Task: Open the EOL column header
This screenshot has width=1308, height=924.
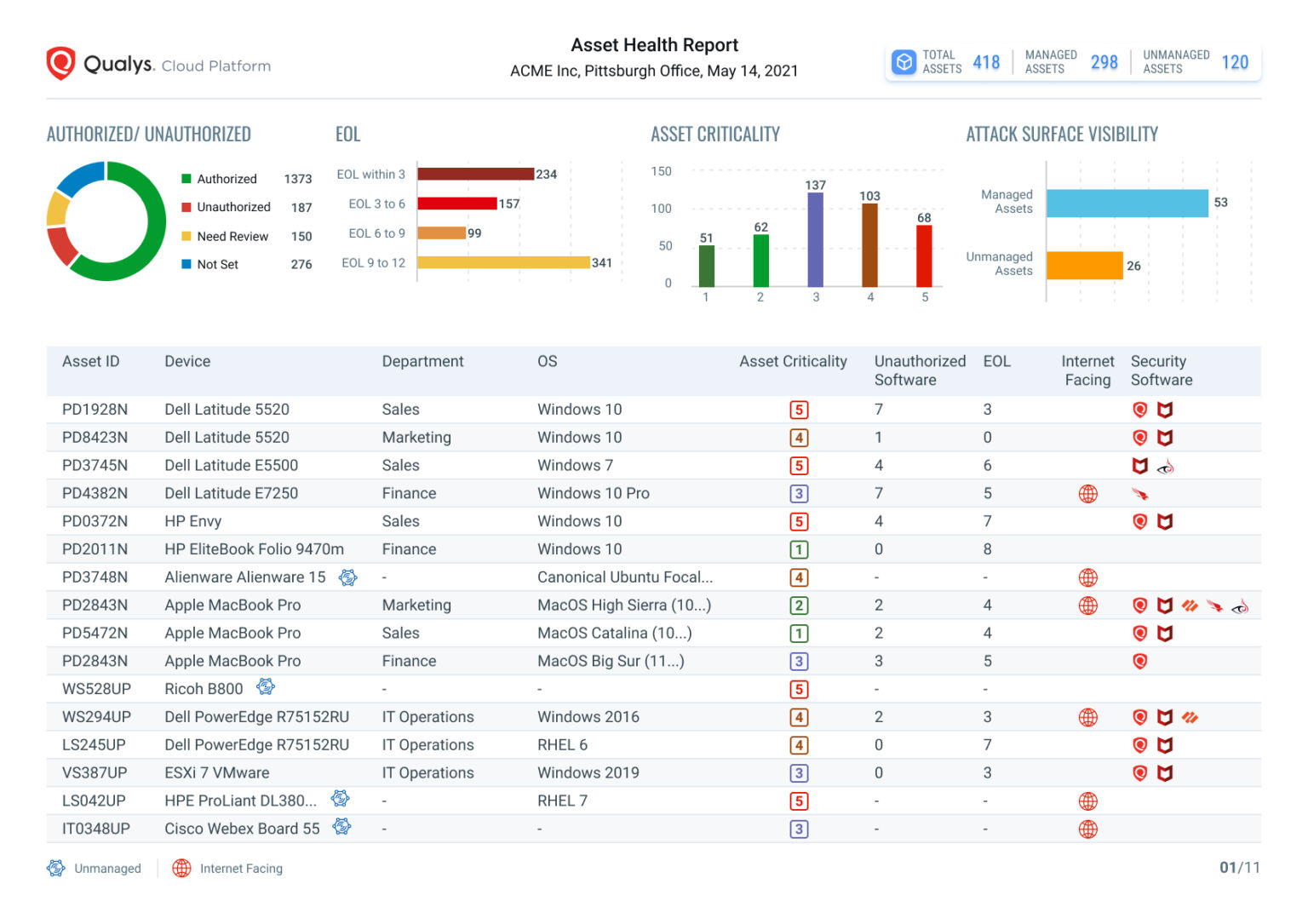Action: coord(997,361)
